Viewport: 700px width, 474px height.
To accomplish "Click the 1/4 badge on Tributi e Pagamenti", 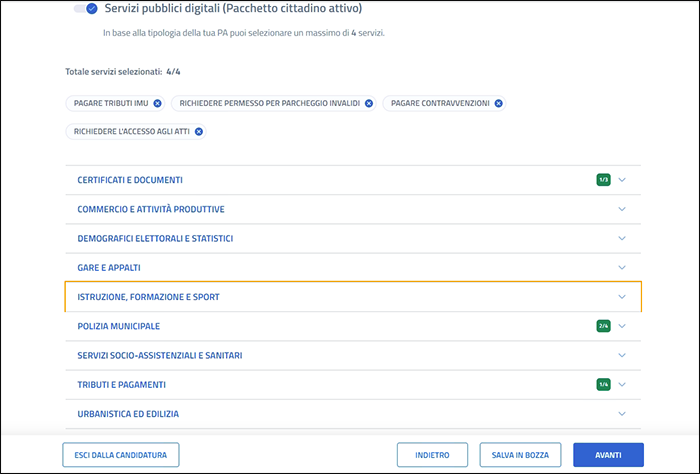I will pyautogui.click(x=603, y=384).
